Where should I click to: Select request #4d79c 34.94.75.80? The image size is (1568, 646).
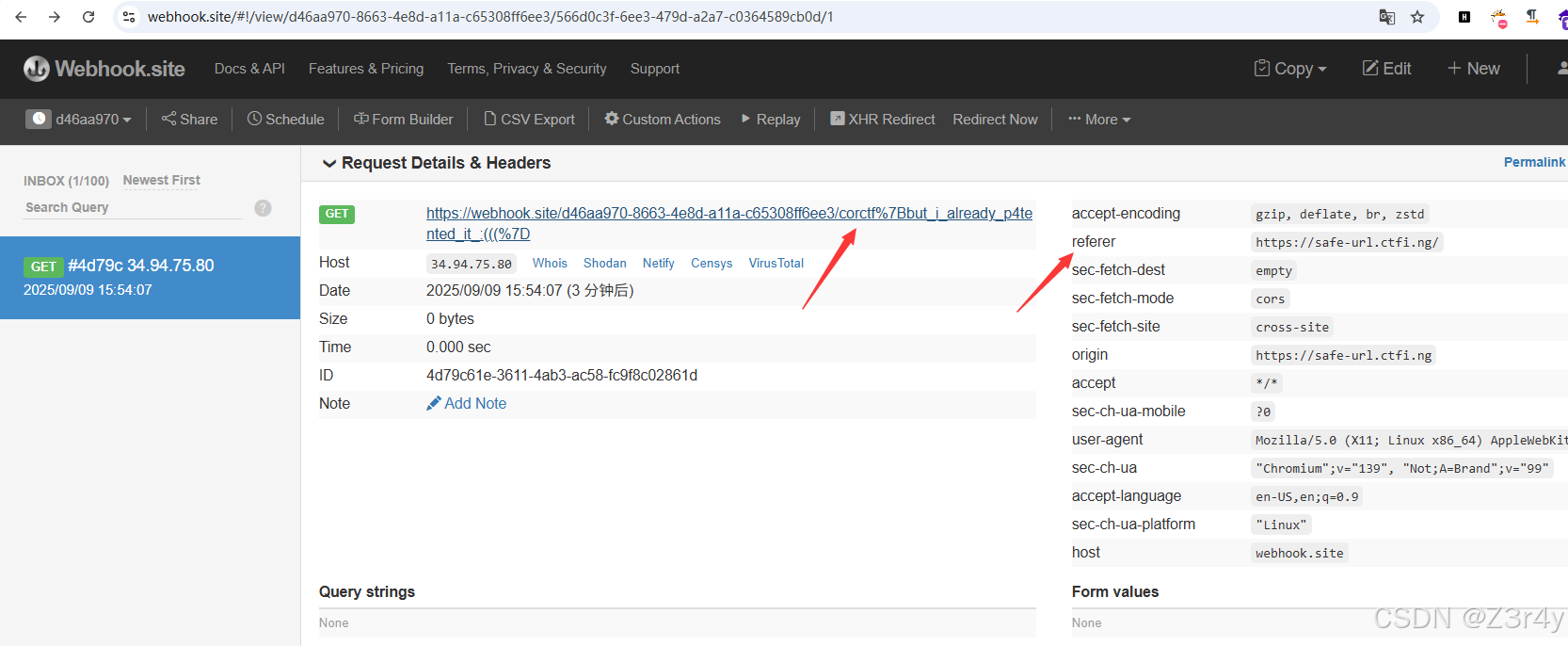point(150,278)
